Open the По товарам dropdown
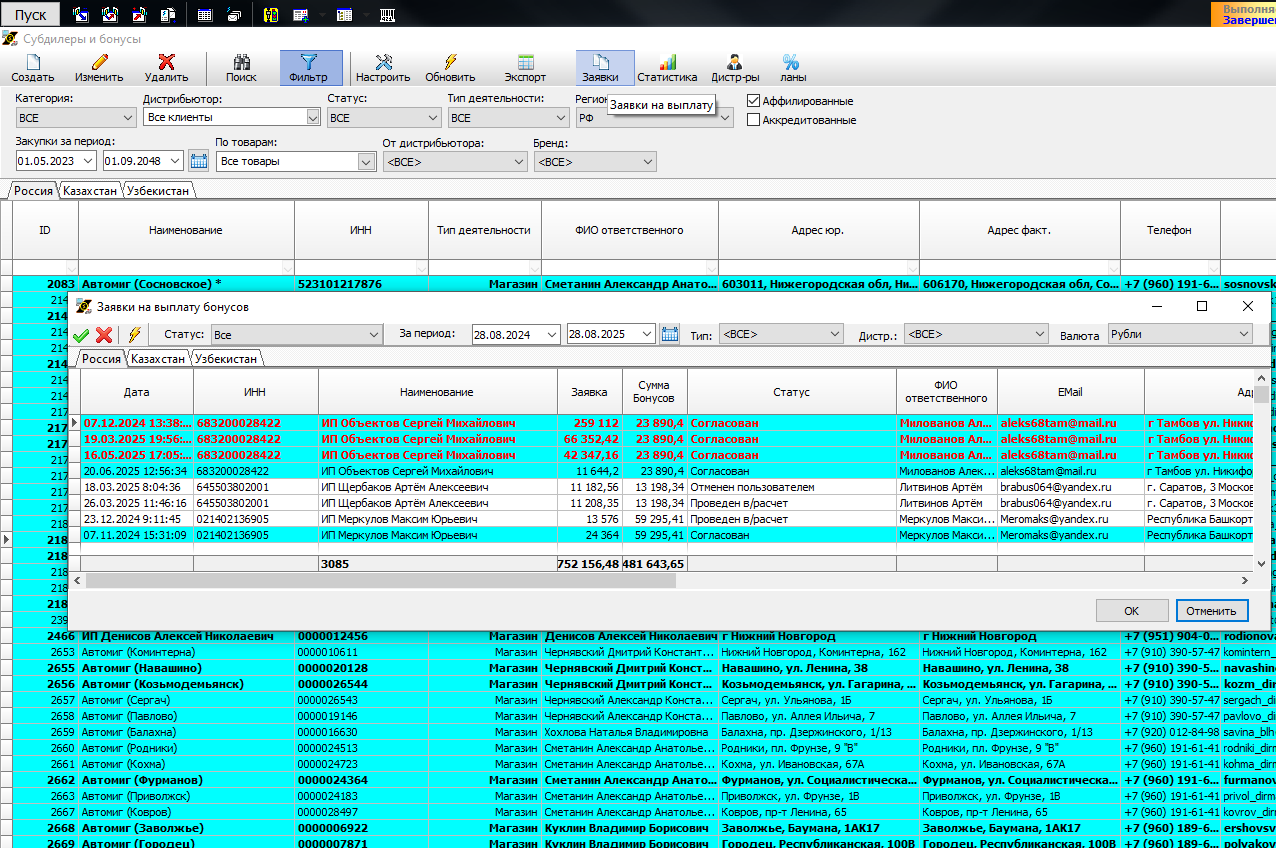The height and width of the screenshot is (848, 1276). click(294, 161)
